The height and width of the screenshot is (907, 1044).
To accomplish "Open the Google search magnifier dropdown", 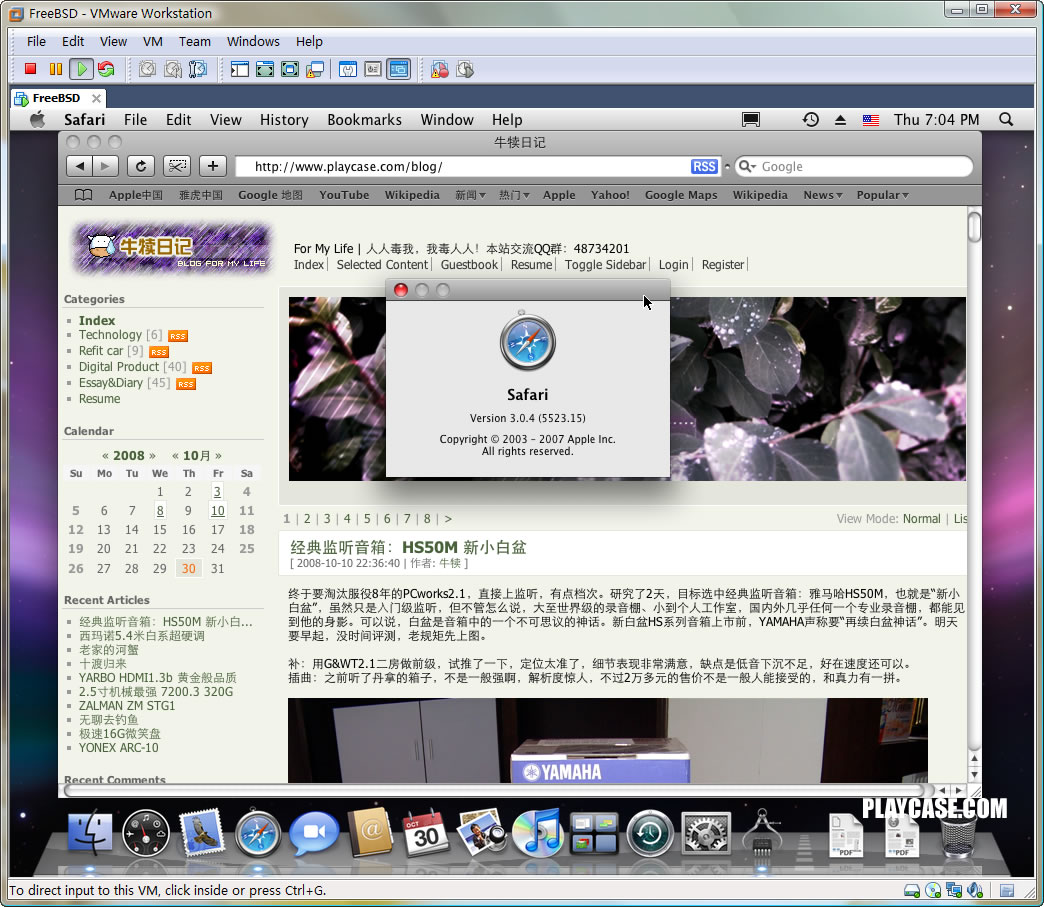I will point(748,166).
